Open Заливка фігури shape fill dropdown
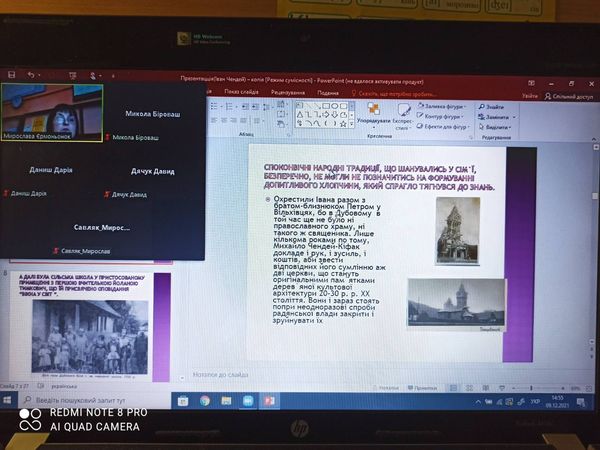The height and width of the screenshot is (450, 600). click(442, 106)
